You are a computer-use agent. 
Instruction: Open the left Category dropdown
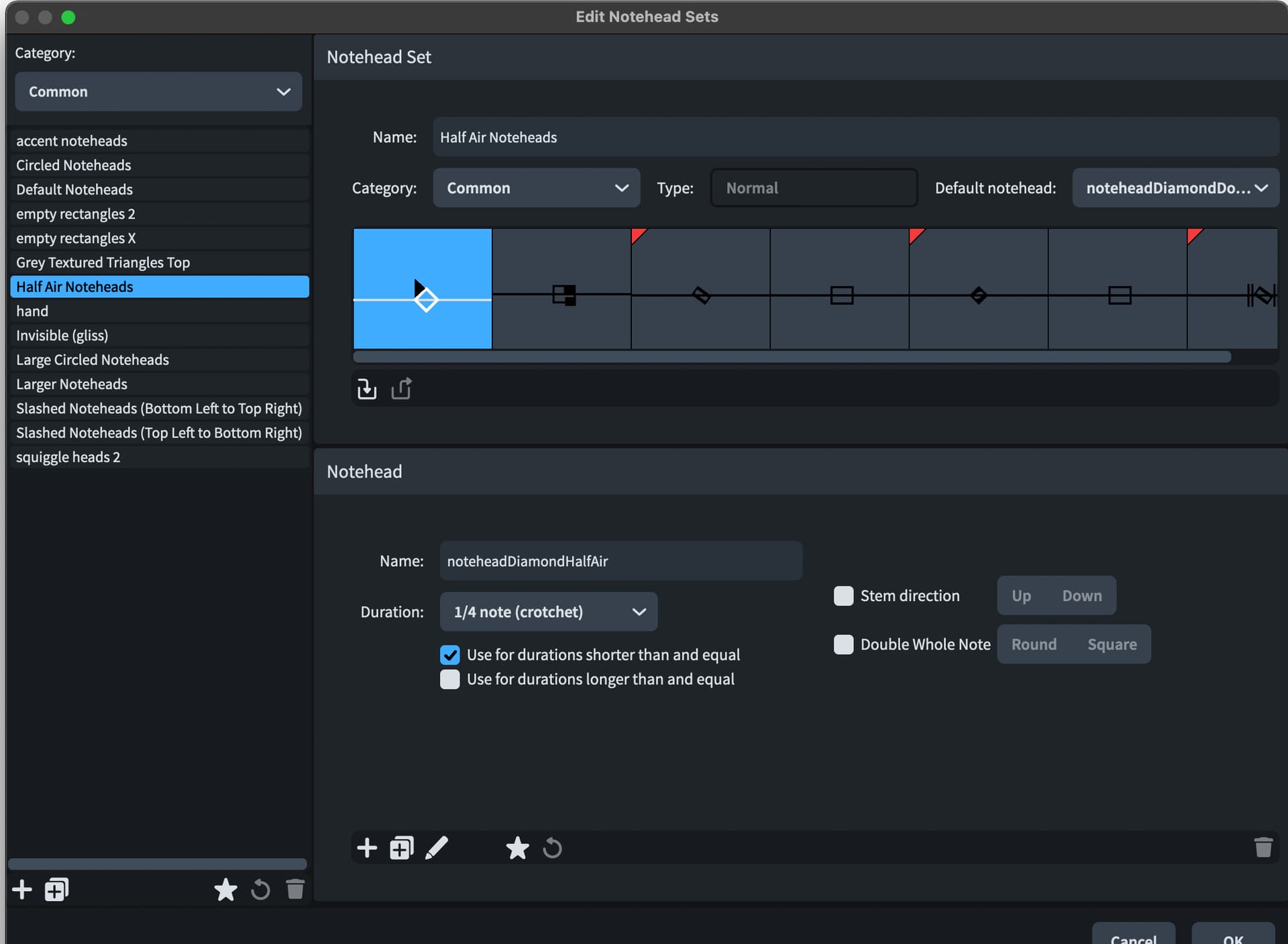(x=158, y=92)
